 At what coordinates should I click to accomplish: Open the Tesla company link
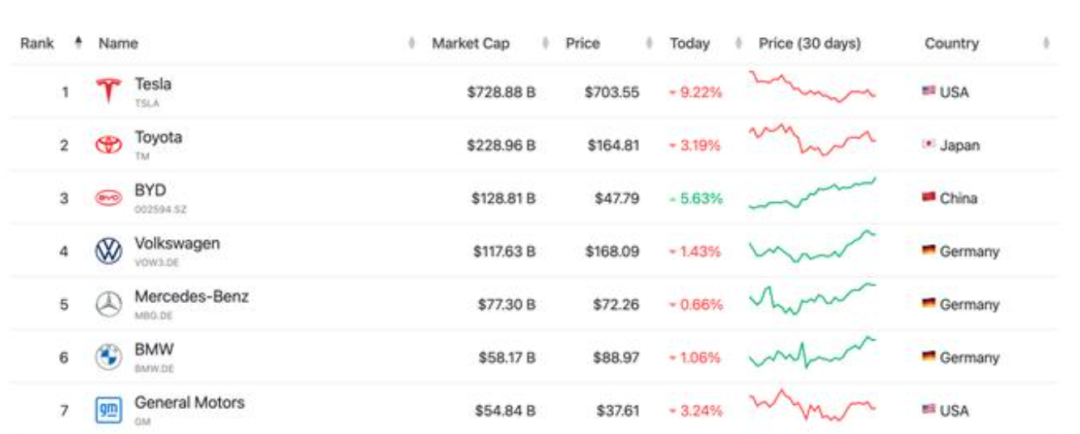153,85
